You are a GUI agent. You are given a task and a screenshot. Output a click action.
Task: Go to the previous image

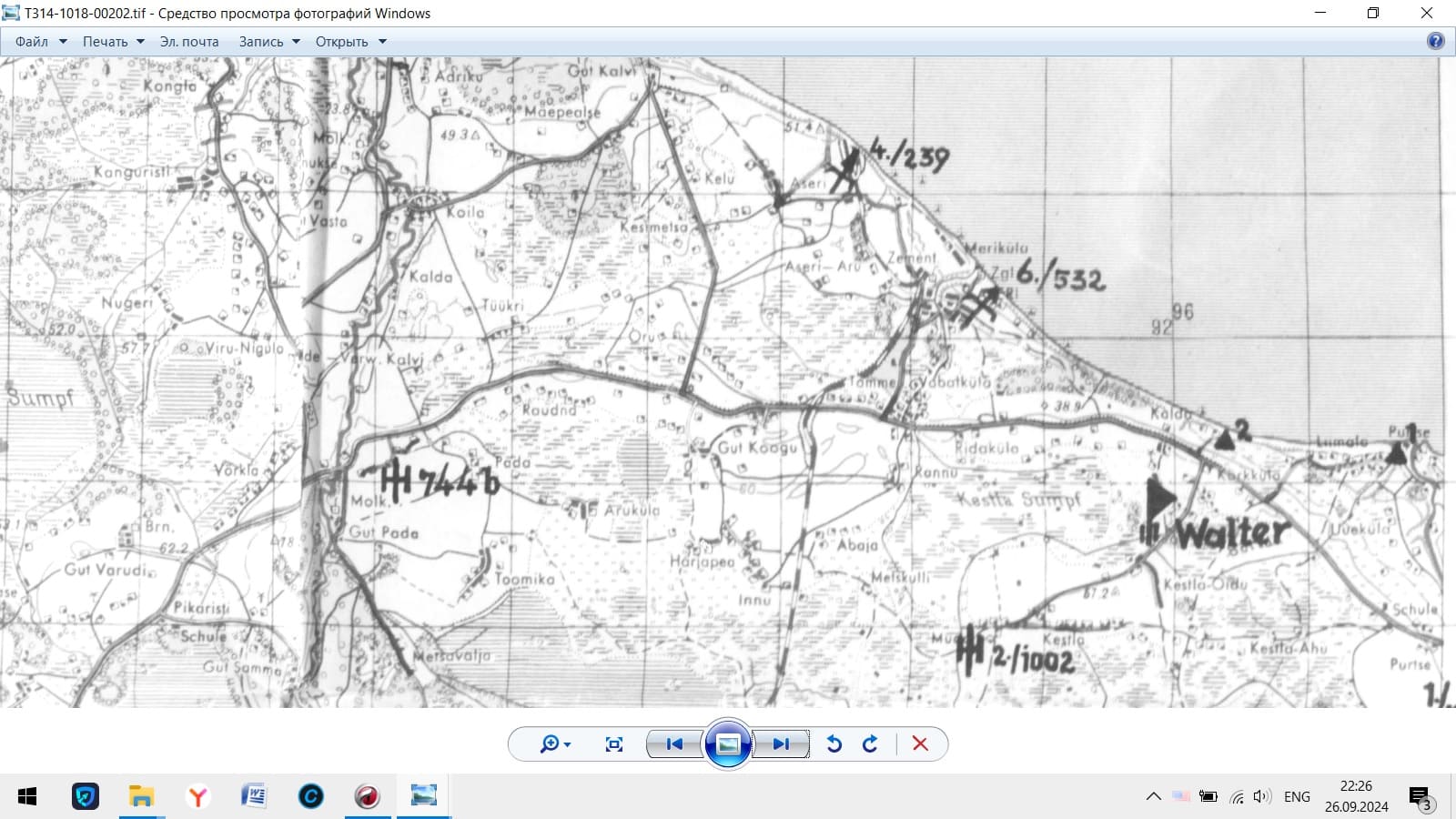pos(674,744)
